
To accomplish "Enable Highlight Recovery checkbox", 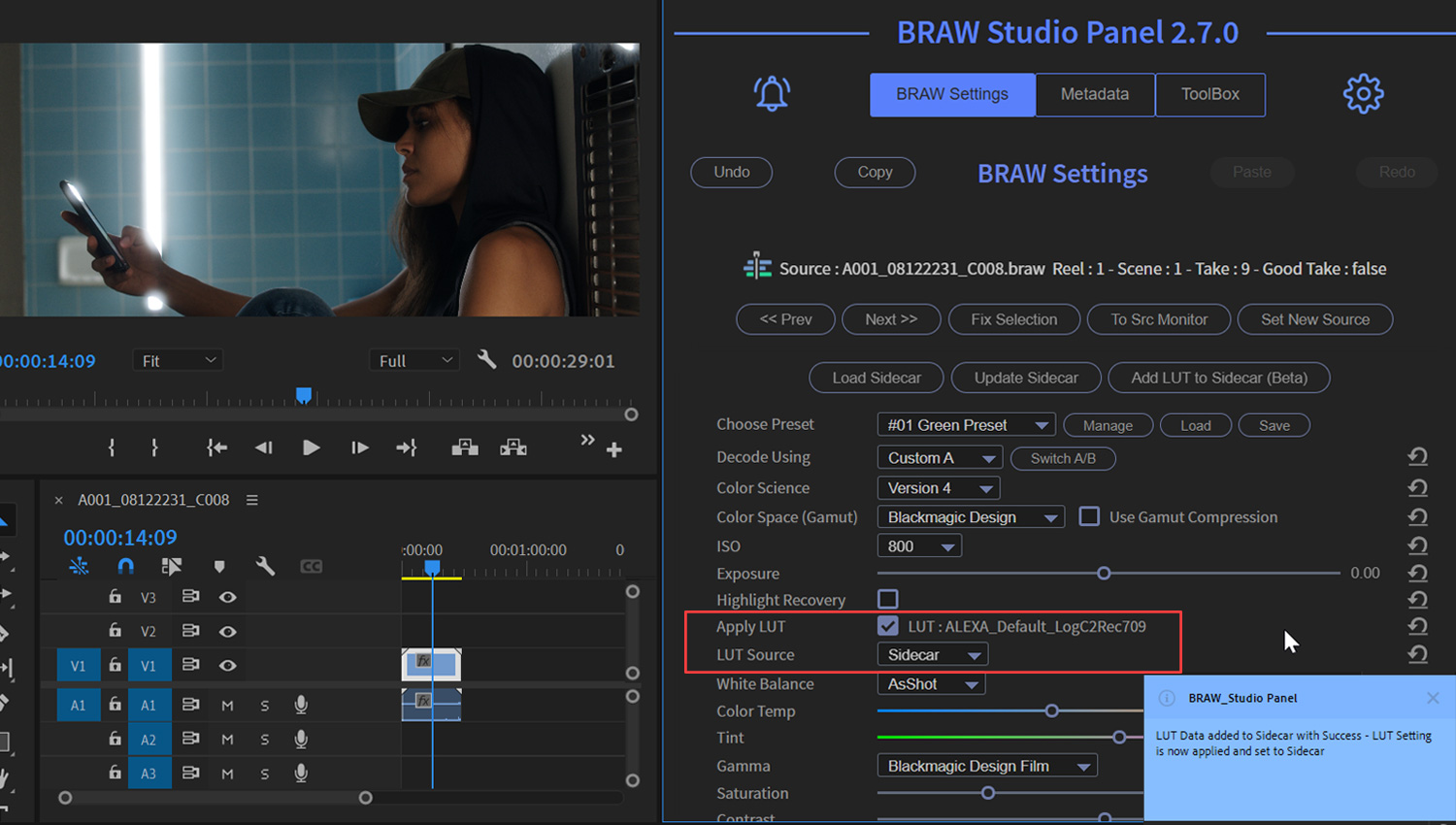I will (x=888, y=599).
